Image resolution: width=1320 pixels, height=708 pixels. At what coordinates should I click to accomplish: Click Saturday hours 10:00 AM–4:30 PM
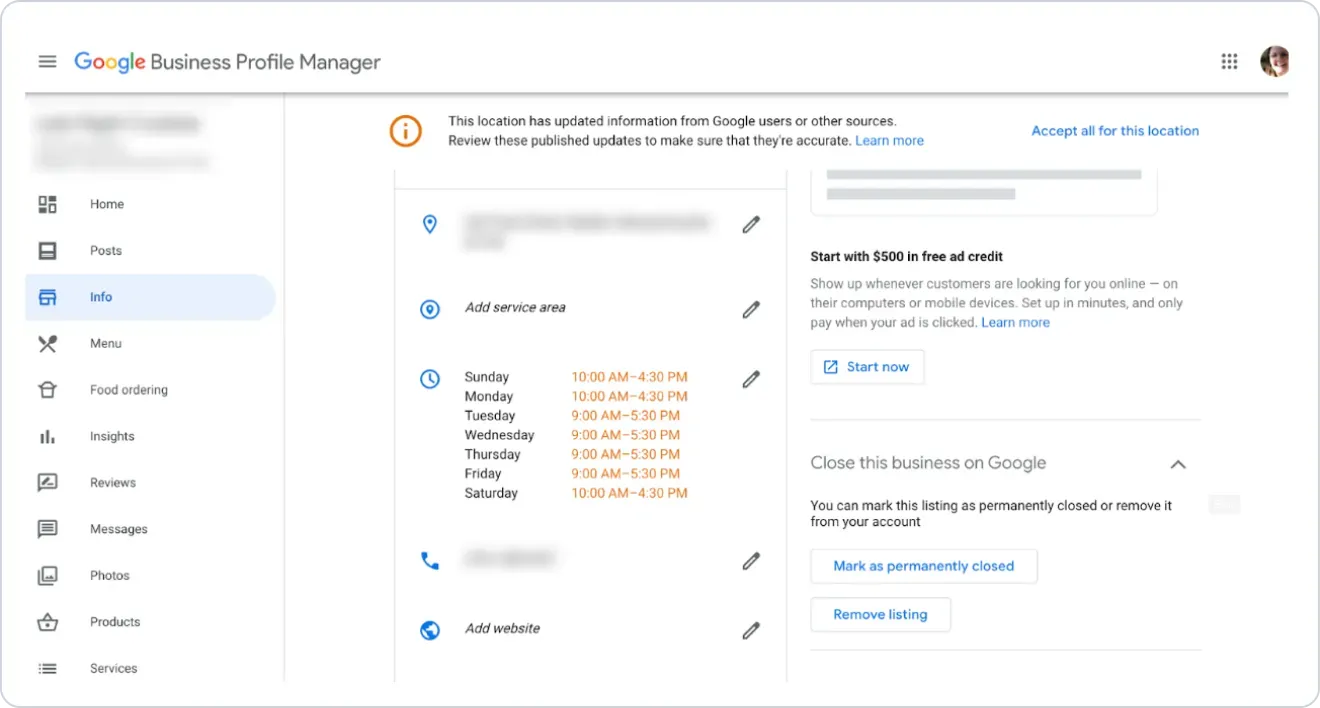(629, 493)
